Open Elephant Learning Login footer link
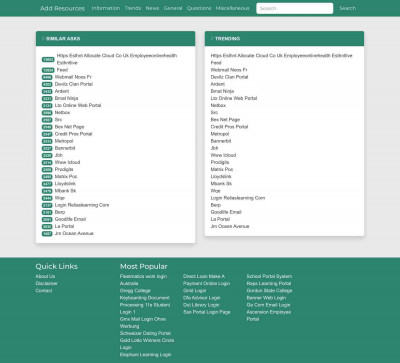This screenshot has height=363, width=400. click(x=146, y=355)
